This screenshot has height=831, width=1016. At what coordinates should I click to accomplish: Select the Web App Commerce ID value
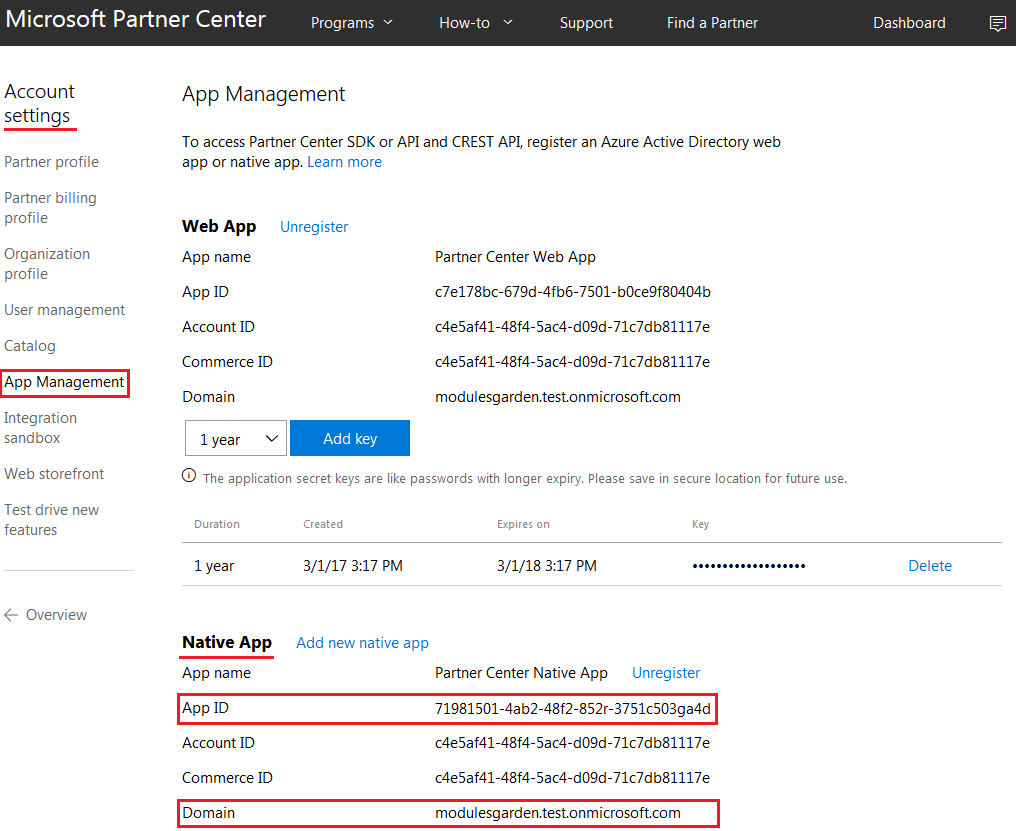[x=572, y=362]
